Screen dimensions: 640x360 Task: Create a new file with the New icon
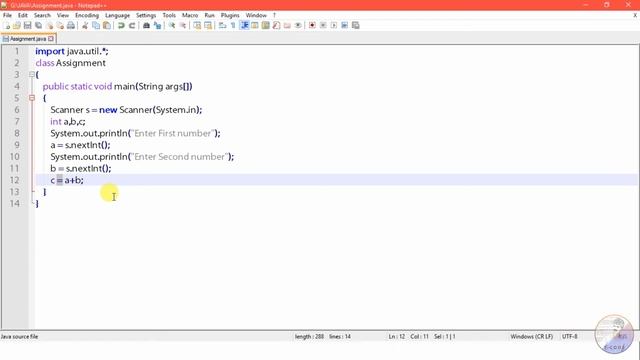(7, 25)
